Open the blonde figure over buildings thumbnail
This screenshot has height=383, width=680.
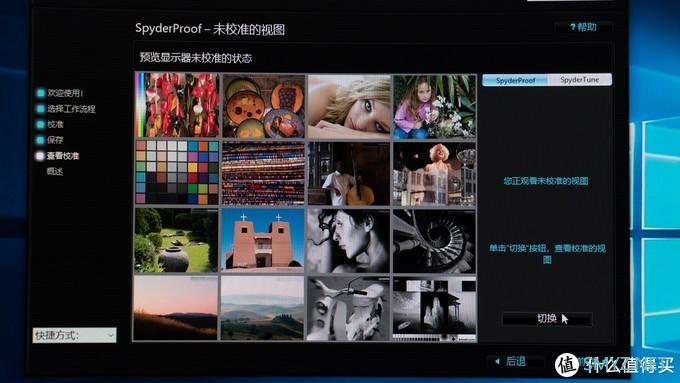pos(435,174)
